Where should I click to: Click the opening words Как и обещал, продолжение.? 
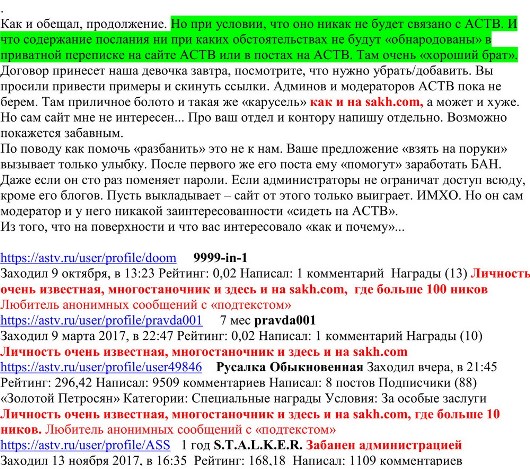coord(84,24)
